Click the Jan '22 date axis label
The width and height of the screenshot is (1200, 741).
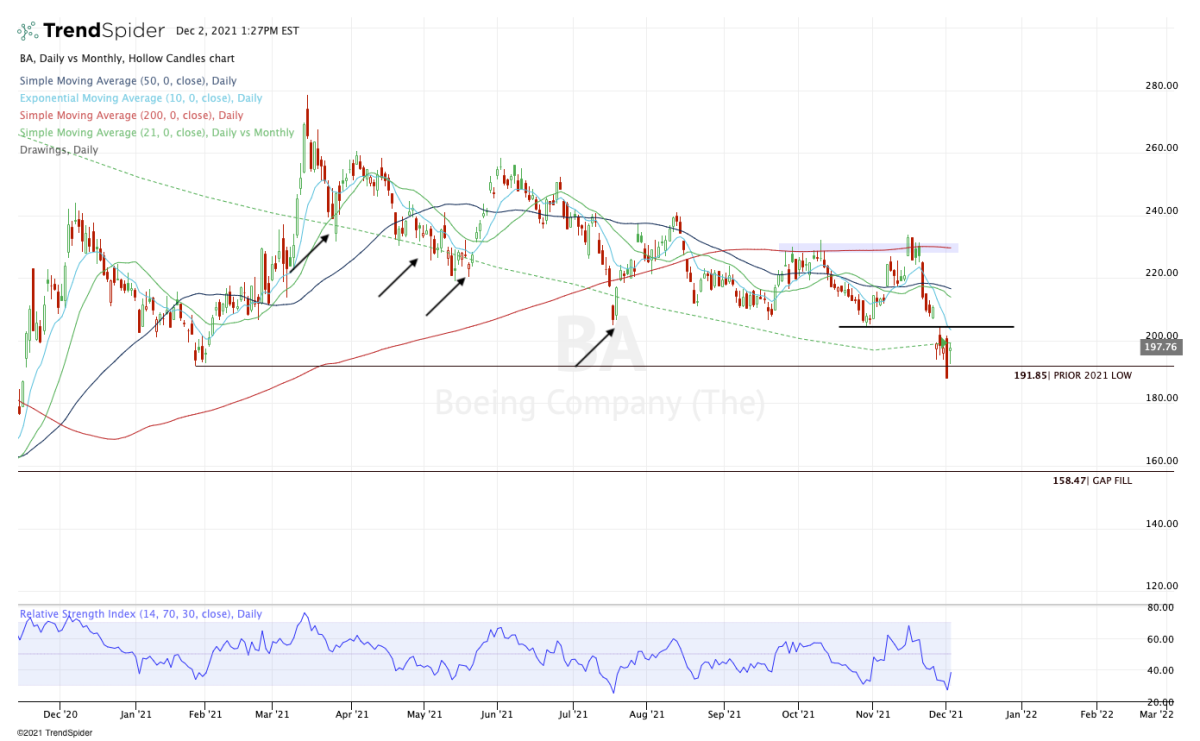1022,715
